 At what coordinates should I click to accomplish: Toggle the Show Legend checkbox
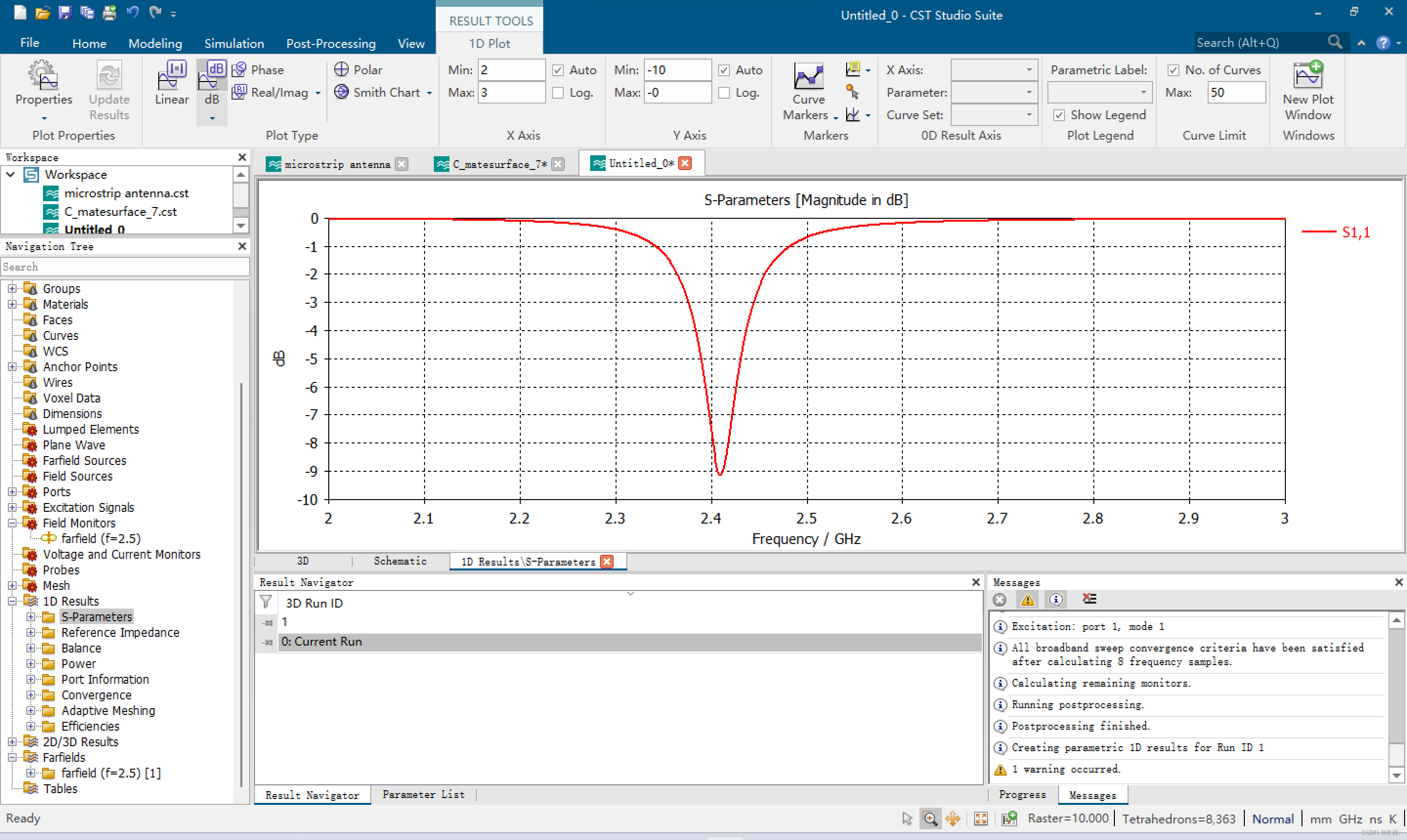tap(1058, 115)
